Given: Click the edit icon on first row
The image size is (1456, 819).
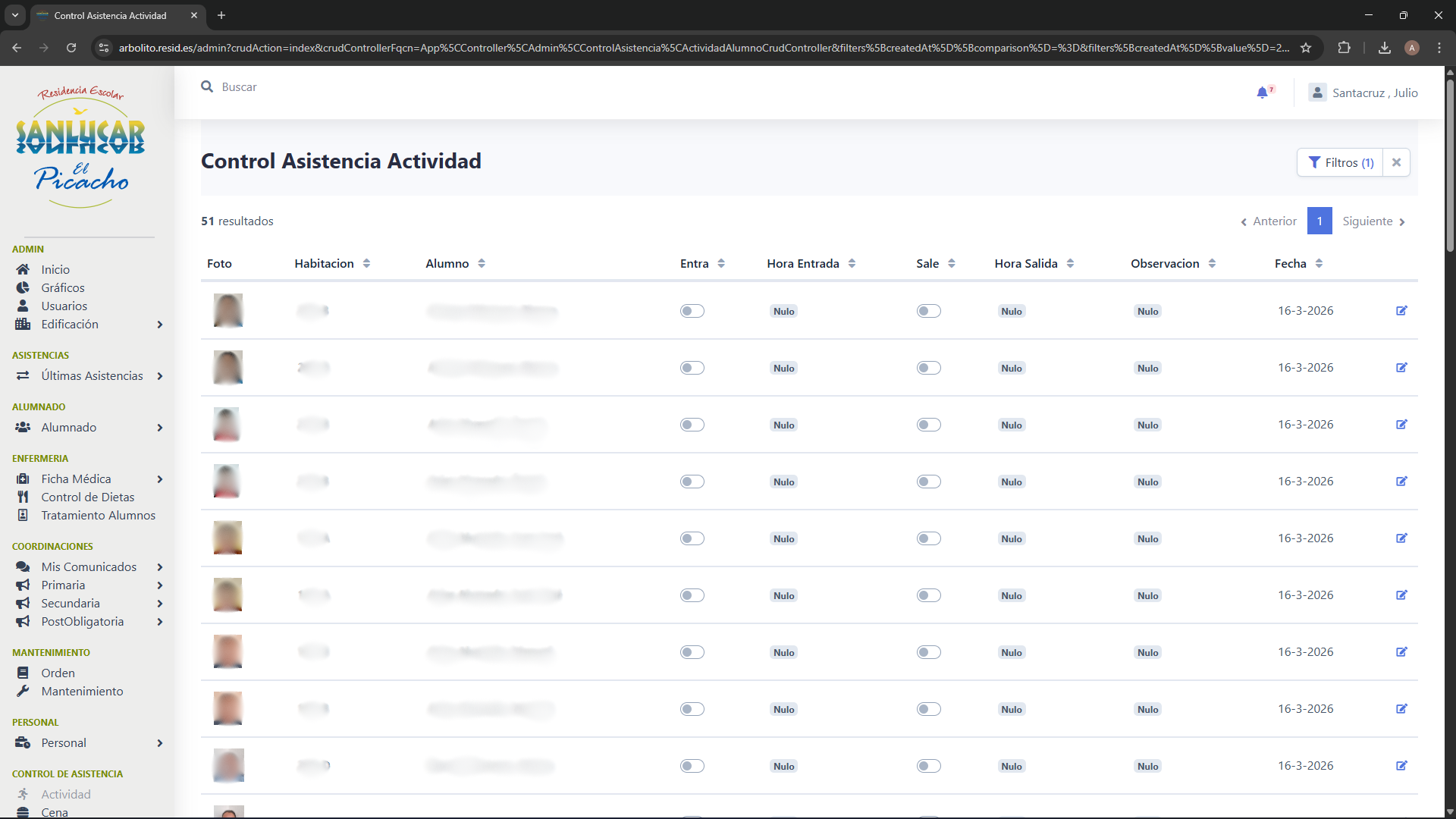Looking at the screenshot, I should (x=1401, y=311).
